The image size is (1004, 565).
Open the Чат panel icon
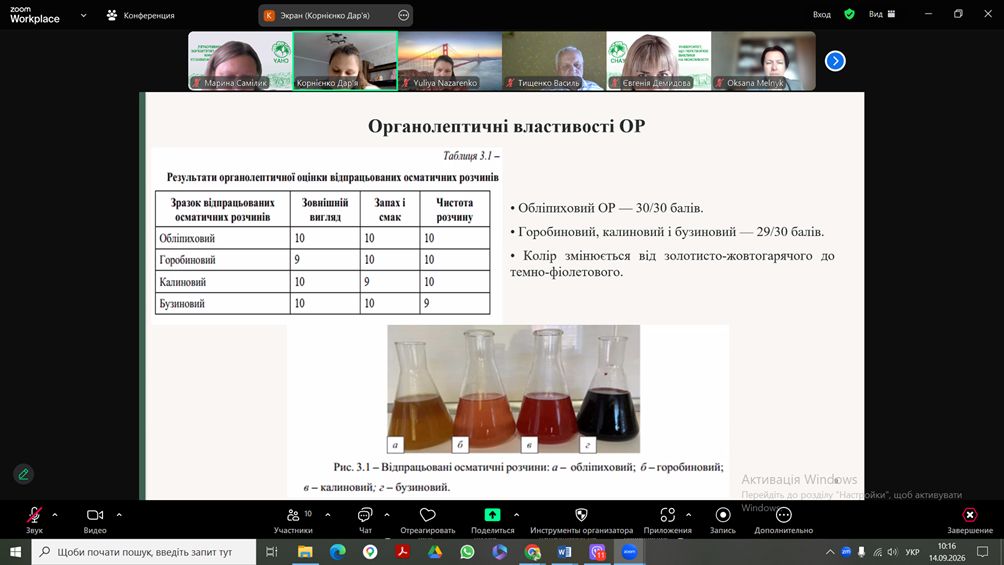[365, 515]
